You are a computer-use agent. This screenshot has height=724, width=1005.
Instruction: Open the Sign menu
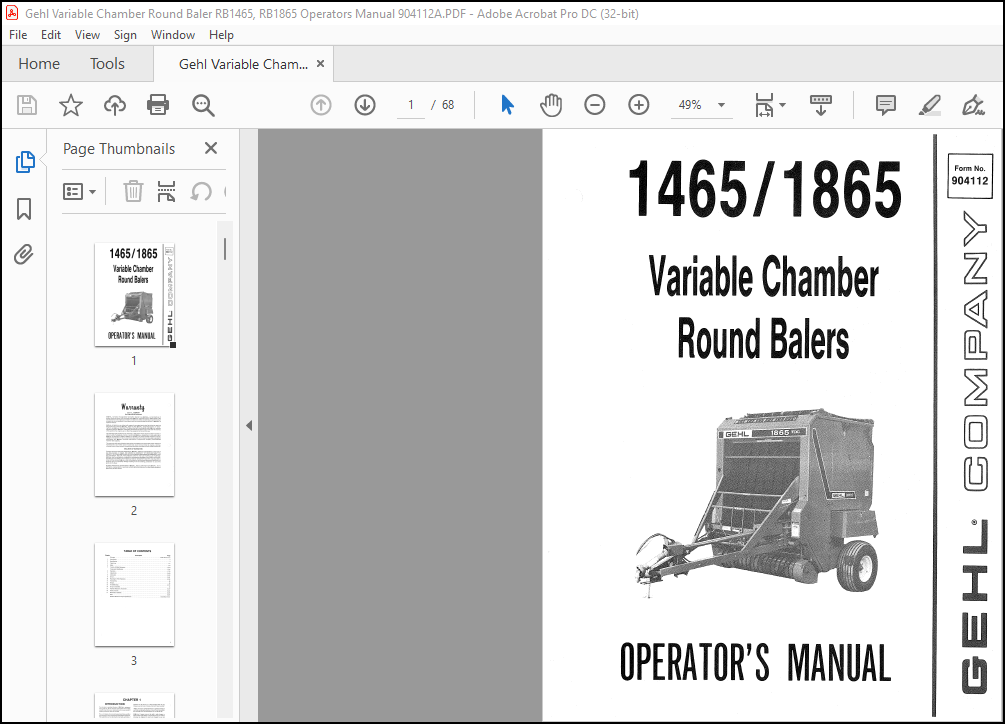pos(125,35)
